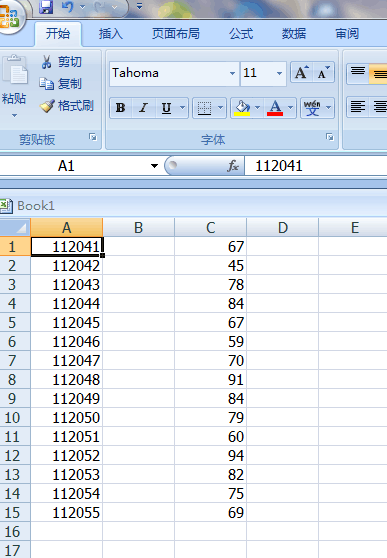This screenshot has height=558, width=387.
Task: Select column D header
Action: coord(283,227)
